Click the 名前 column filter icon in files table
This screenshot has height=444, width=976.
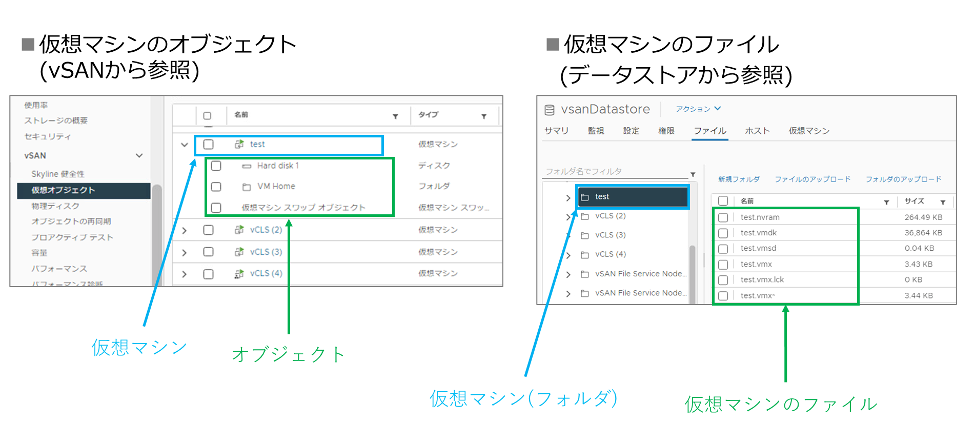point(886,202)
